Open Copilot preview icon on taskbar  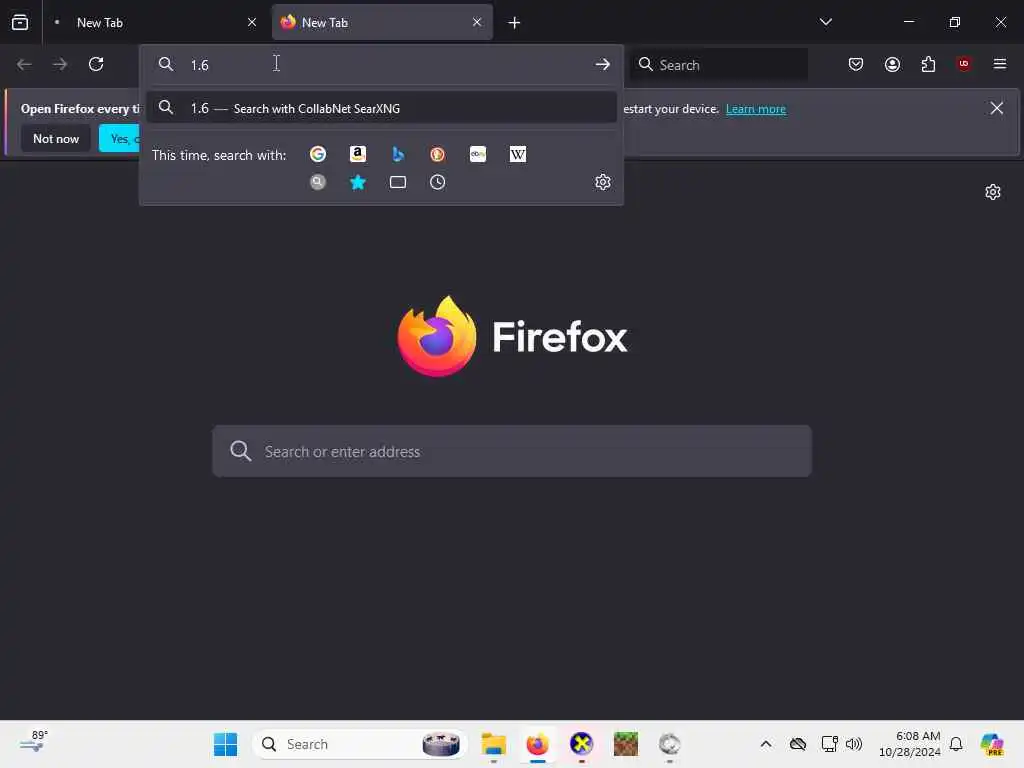coord(992,744)
